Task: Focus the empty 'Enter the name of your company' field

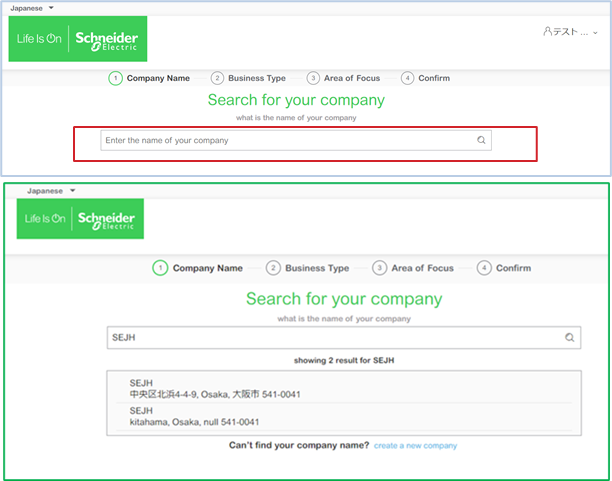Action: [296, 140]
